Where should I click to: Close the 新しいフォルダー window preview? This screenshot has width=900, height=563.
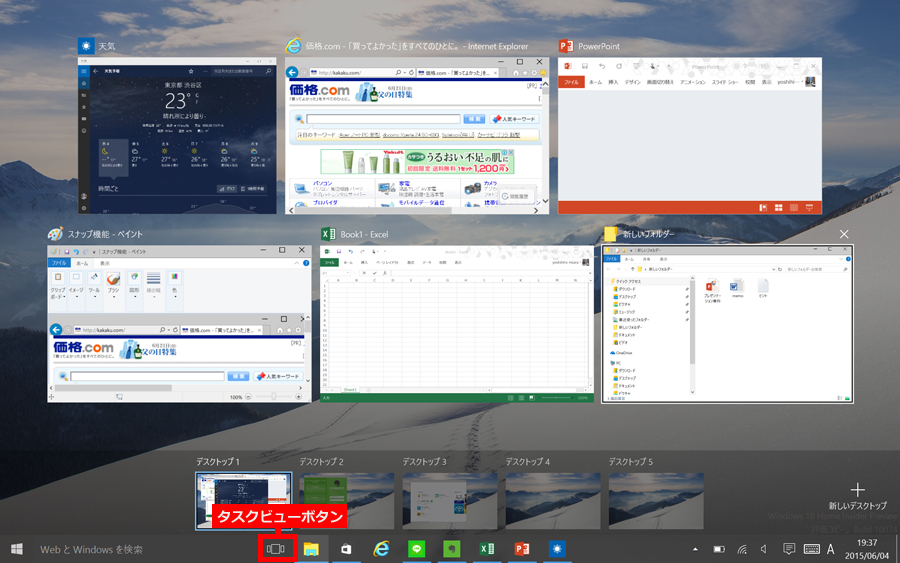pos(844,234)
